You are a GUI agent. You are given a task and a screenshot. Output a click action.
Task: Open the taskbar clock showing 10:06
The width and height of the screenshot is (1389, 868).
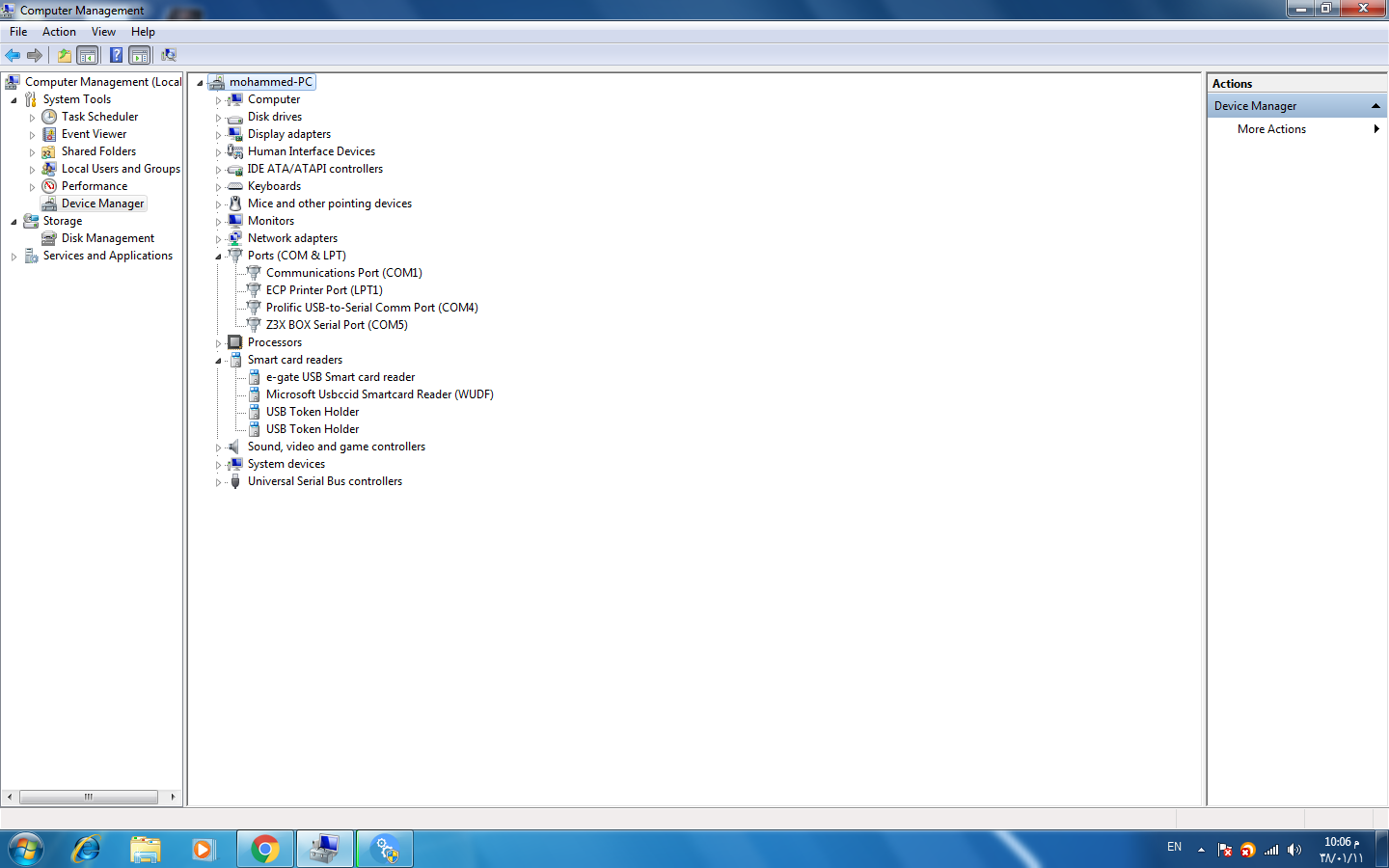(x=1341, y=850)
